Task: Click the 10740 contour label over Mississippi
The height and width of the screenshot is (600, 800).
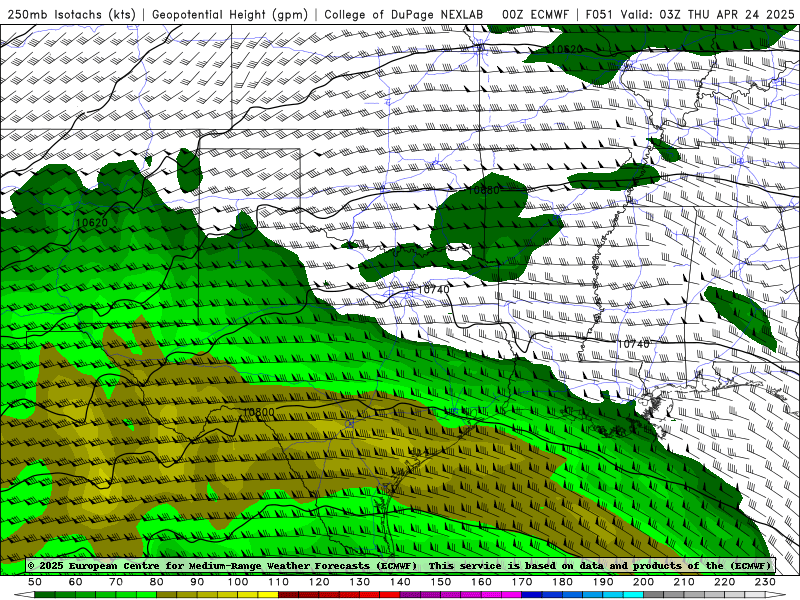Action: [x=634, y=344]
